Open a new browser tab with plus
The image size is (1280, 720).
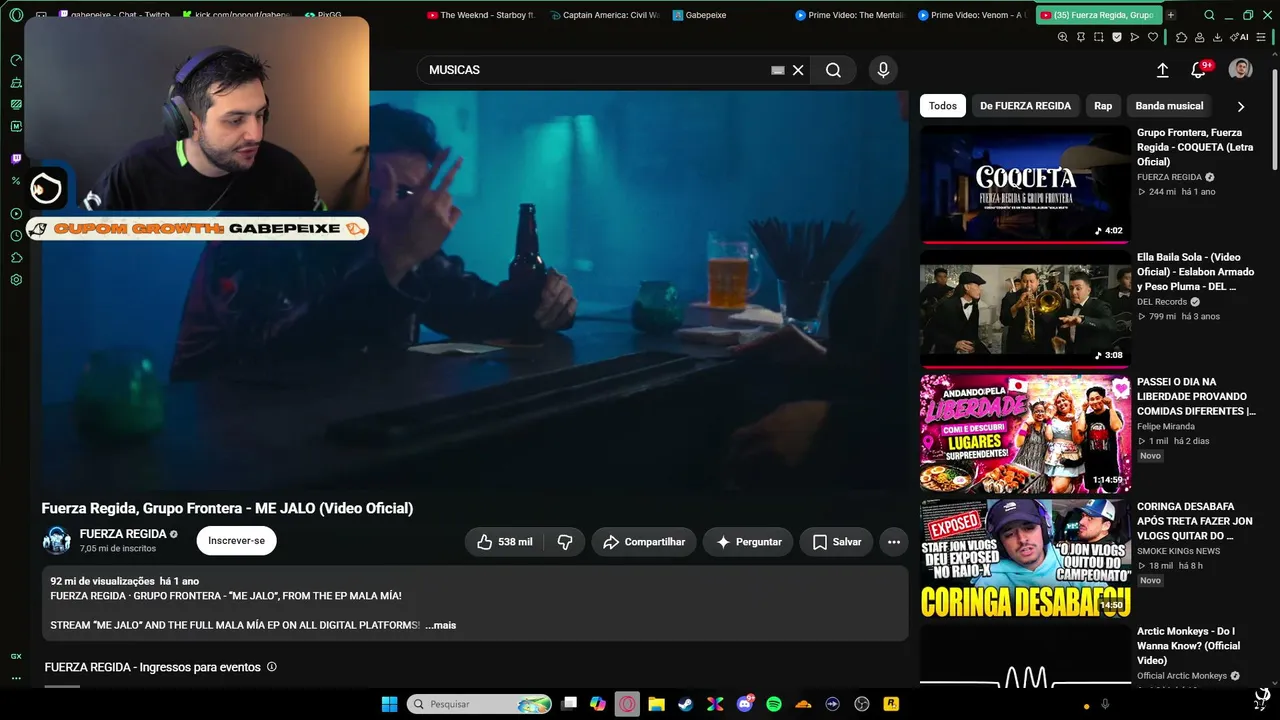click(1171, 15)
